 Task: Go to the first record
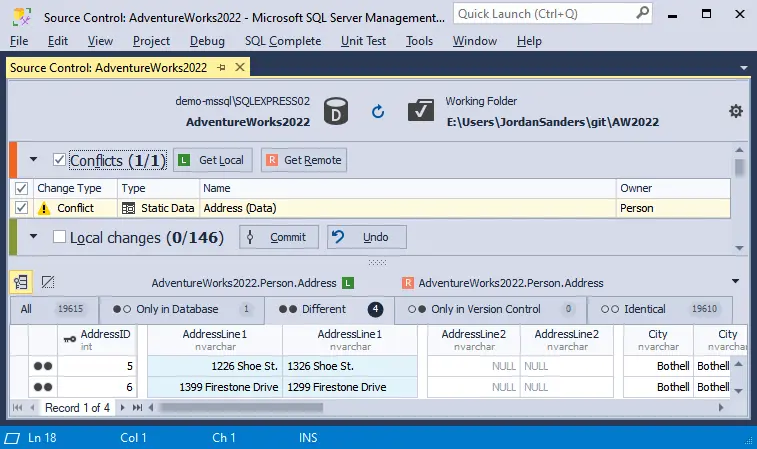17,407
